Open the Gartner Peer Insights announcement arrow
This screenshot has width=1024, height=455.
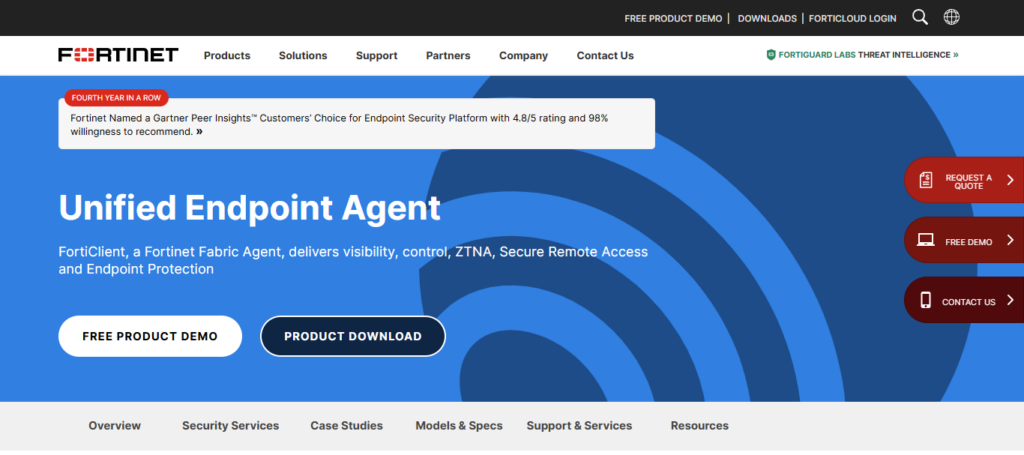199,131
